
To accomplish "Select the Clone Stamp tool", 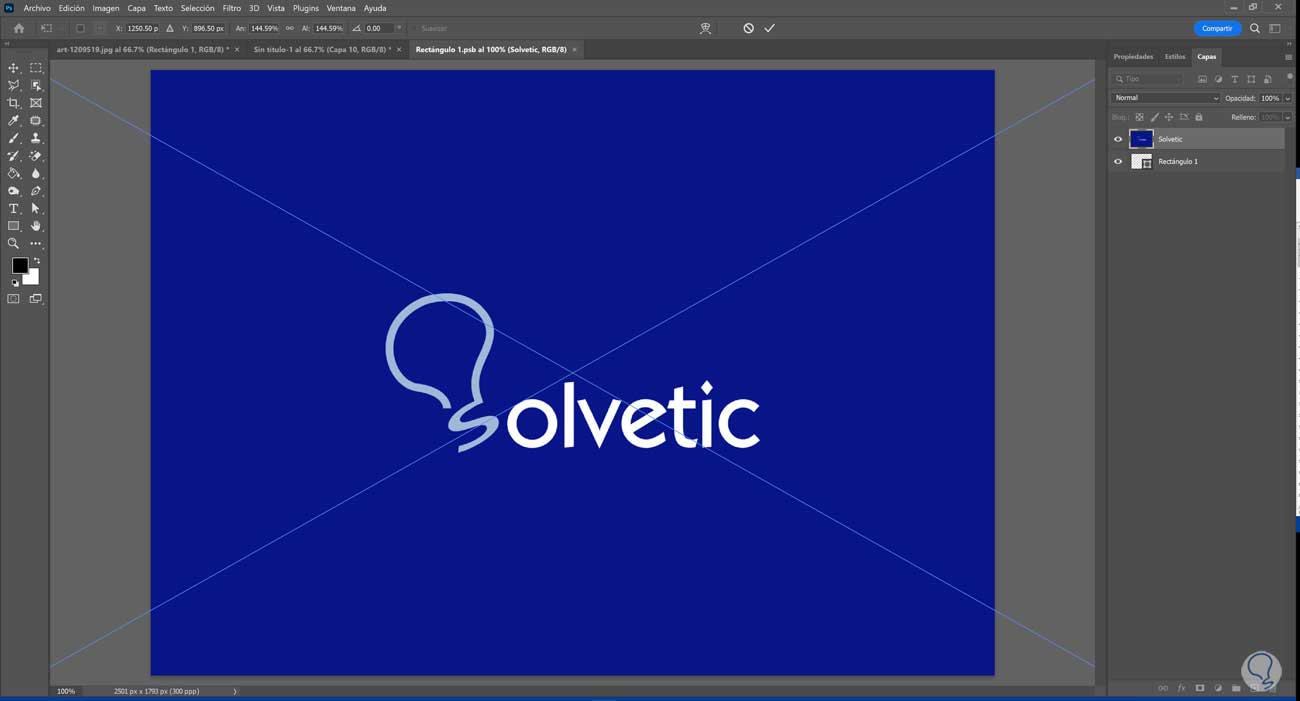I will [36, 138].
